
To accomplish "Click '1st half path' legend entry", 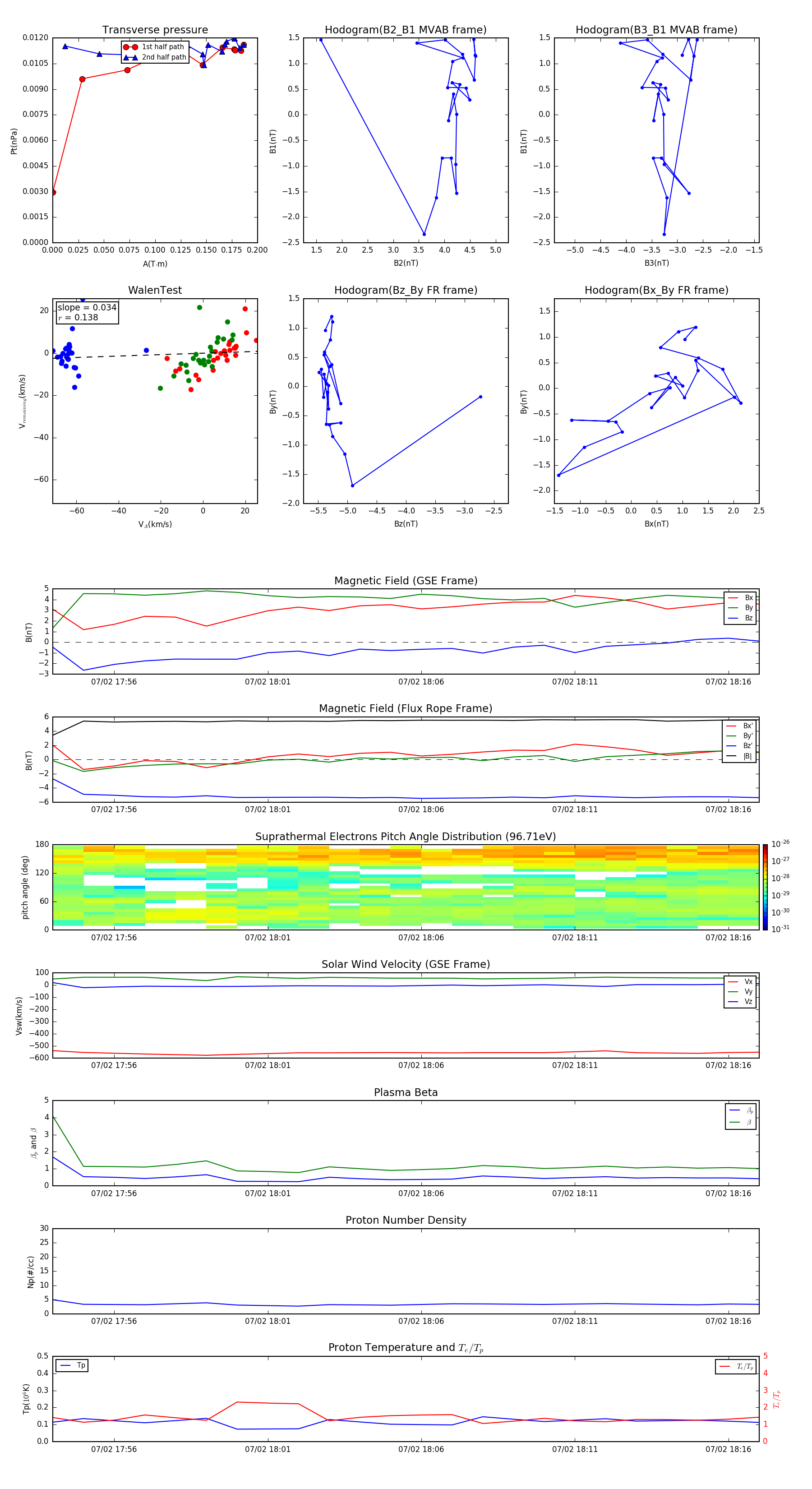I will coord(154,47).
